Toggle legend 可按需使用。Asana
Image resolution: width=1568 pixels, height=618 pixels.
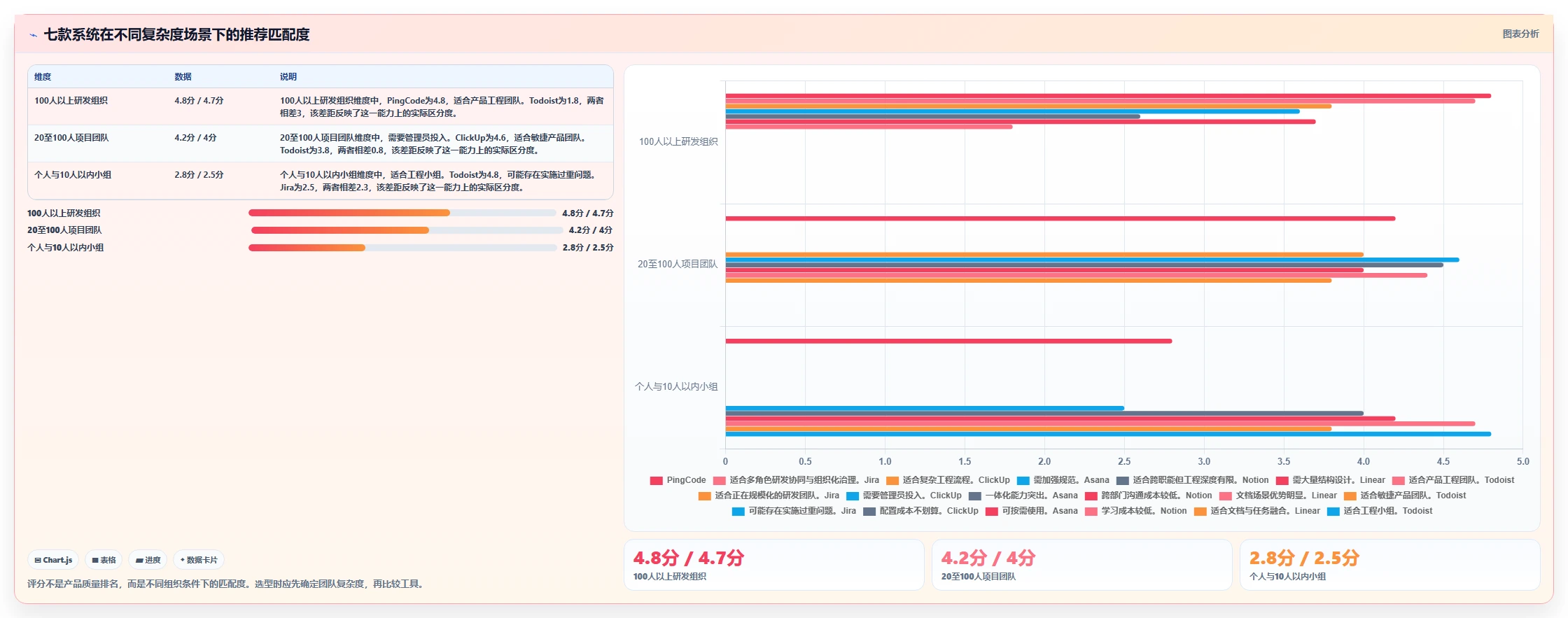coord(1031,511)
